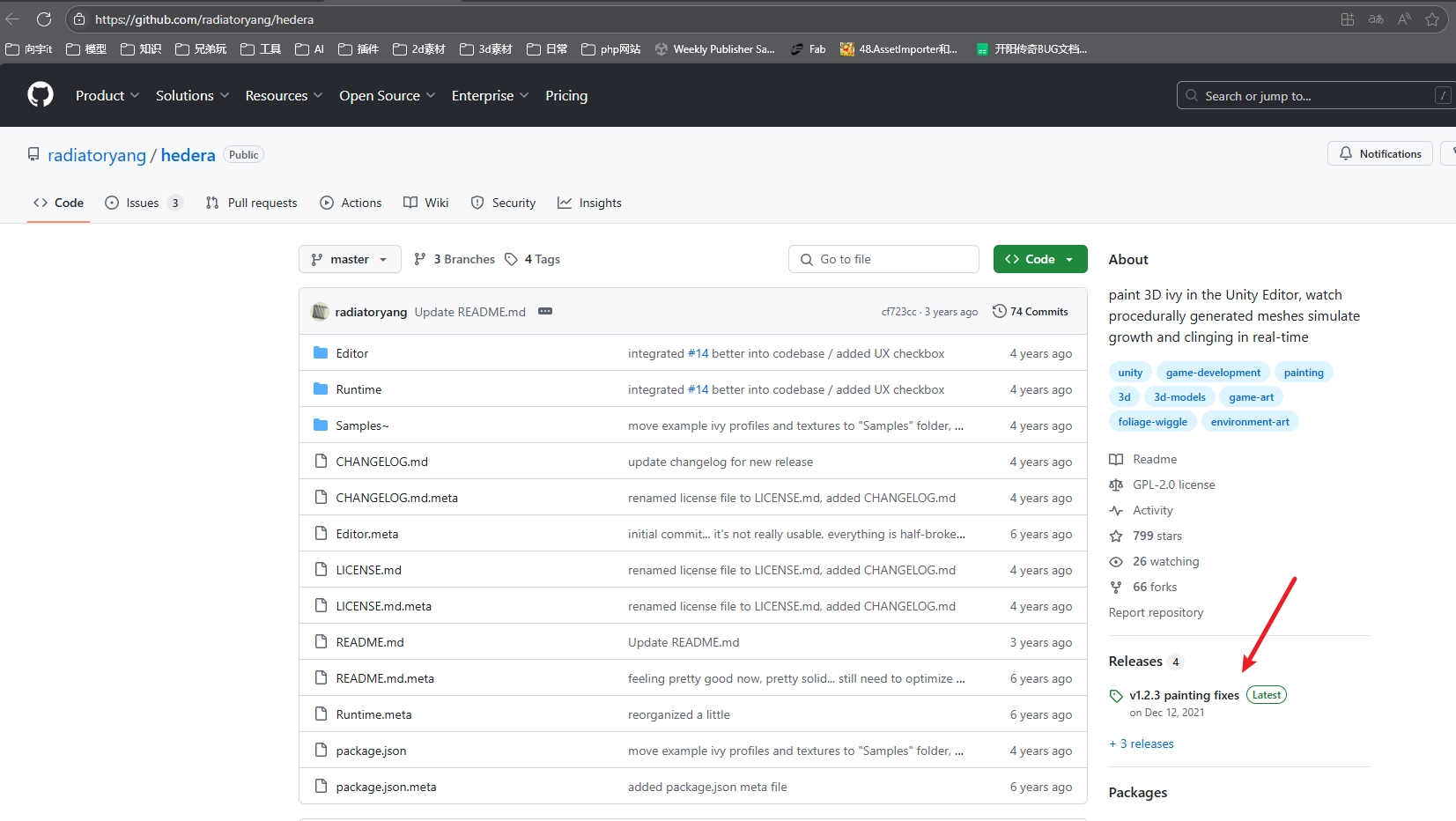Open the Runtime folder
This screenshot has height=821, width=1456.
pos(358,389)
